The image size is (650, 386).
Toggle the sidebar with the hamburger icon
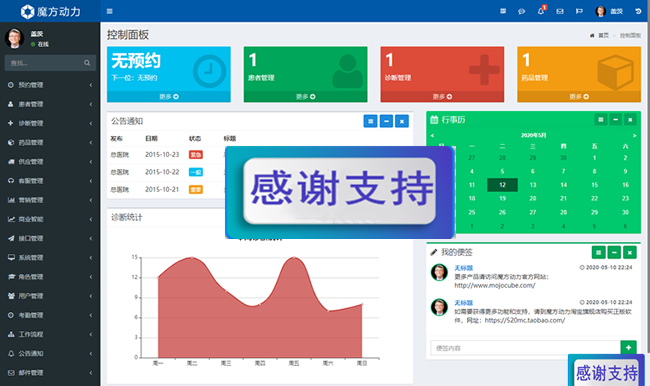109,11
